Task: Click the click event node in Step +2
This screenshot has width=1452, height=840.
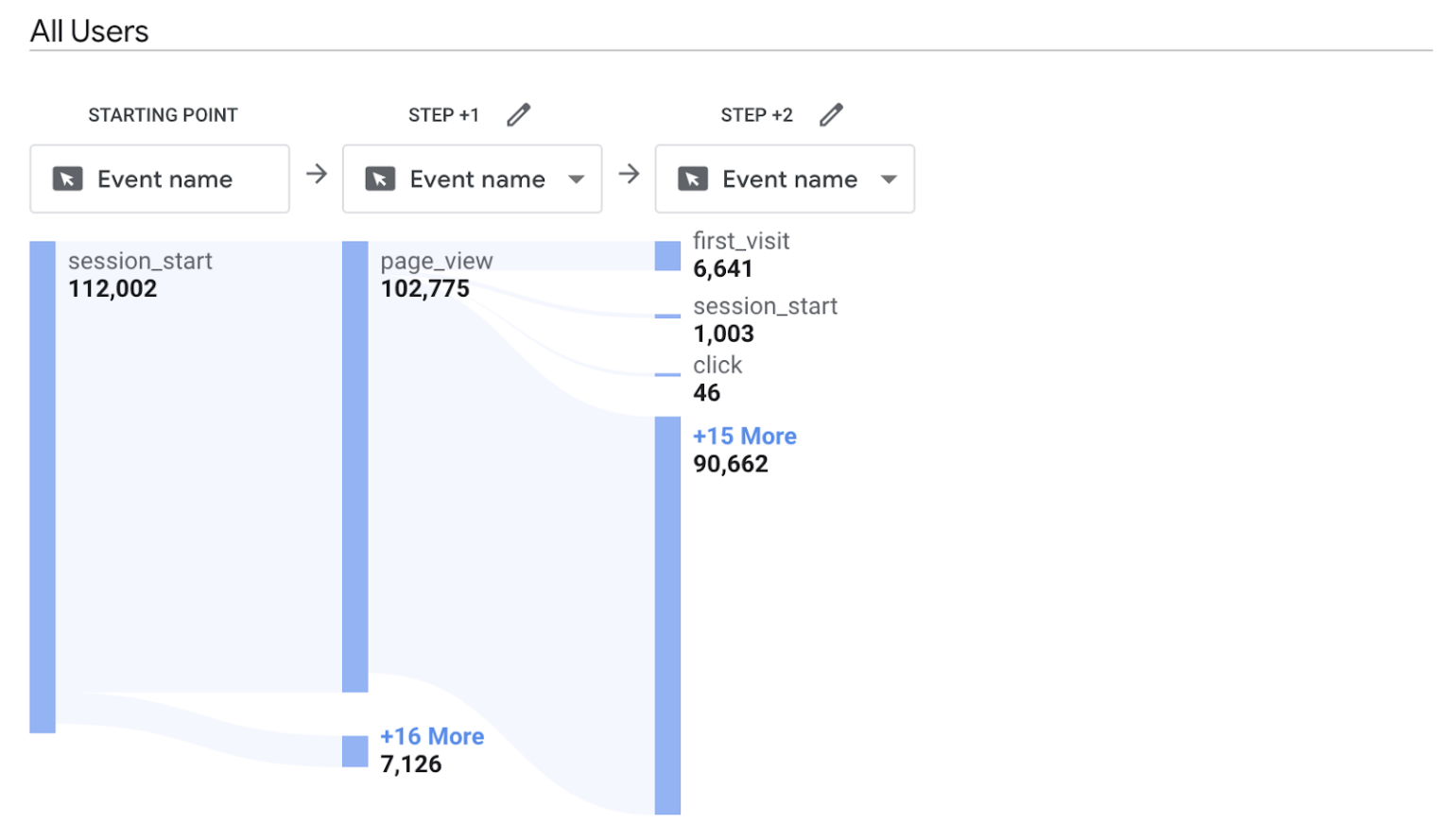Action: pyautogui.click(x=666, y=375)
